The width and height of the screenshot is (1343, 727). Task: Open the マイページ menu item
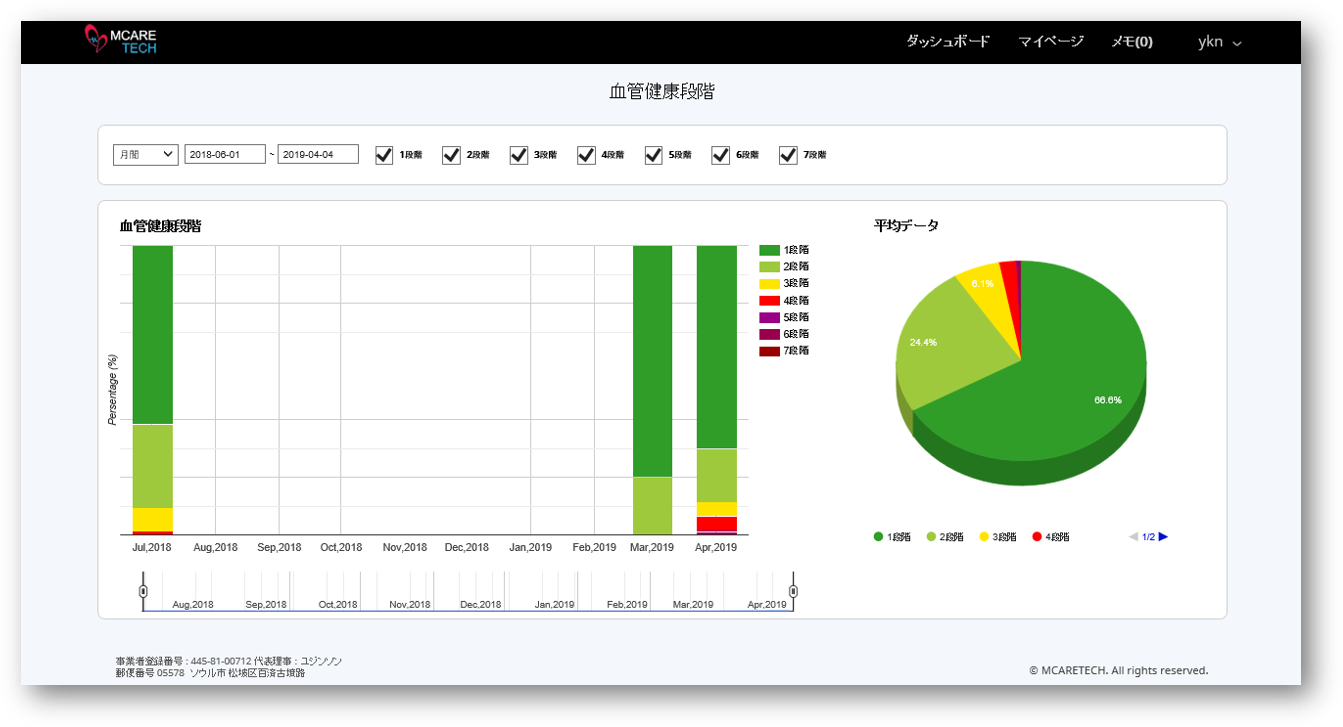[x=1050, y=42]
